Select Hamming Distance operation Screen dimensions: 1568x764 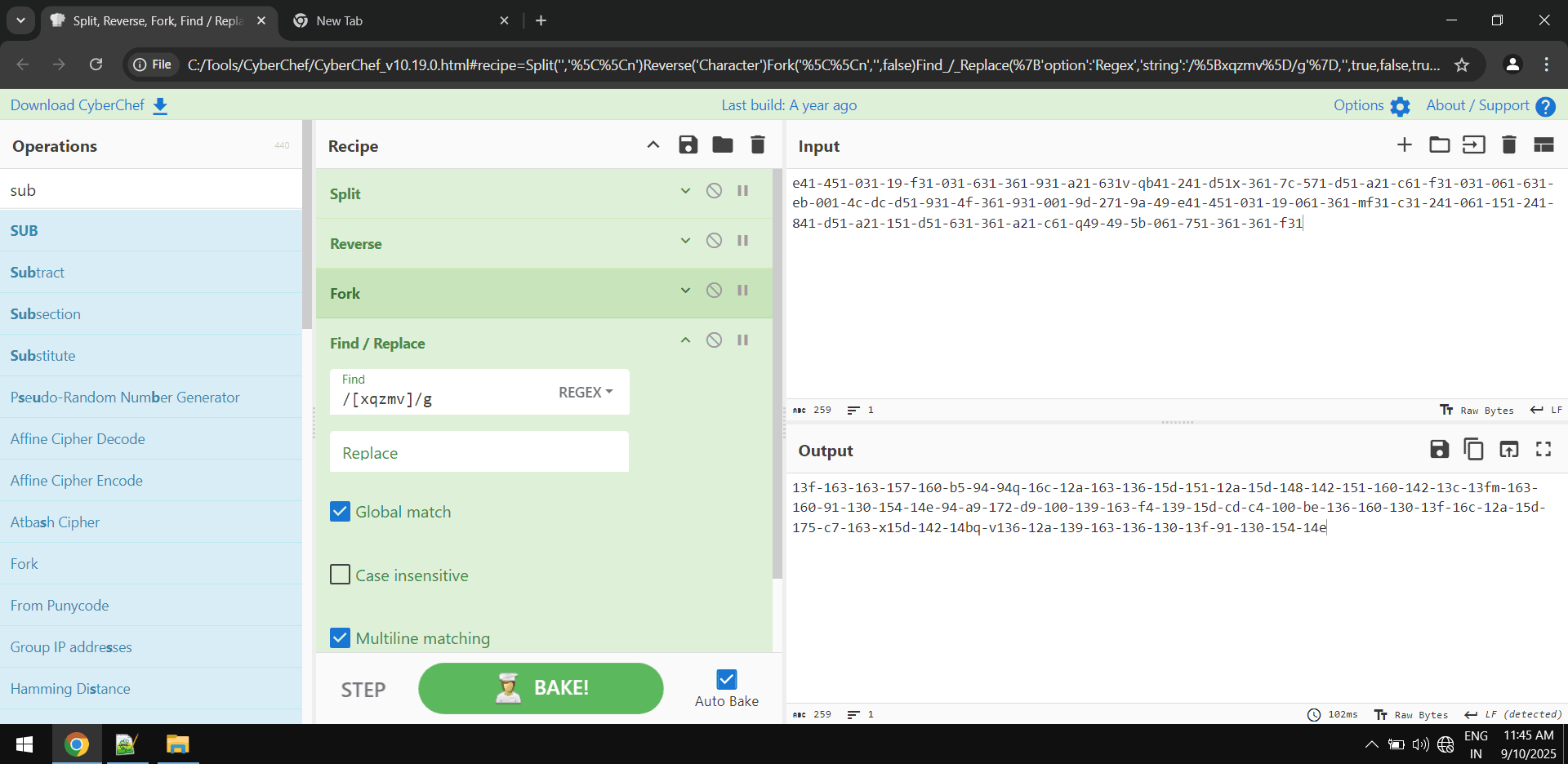[151, 688]
